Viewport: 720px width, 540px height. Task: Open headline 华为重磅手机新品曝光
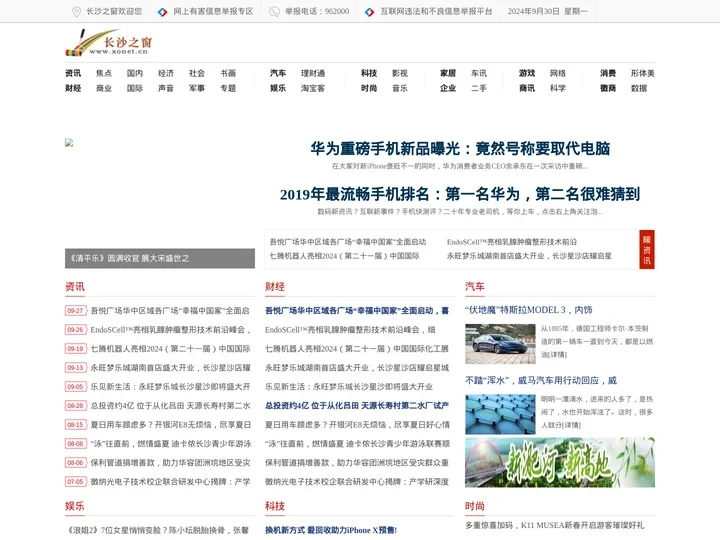460,148
